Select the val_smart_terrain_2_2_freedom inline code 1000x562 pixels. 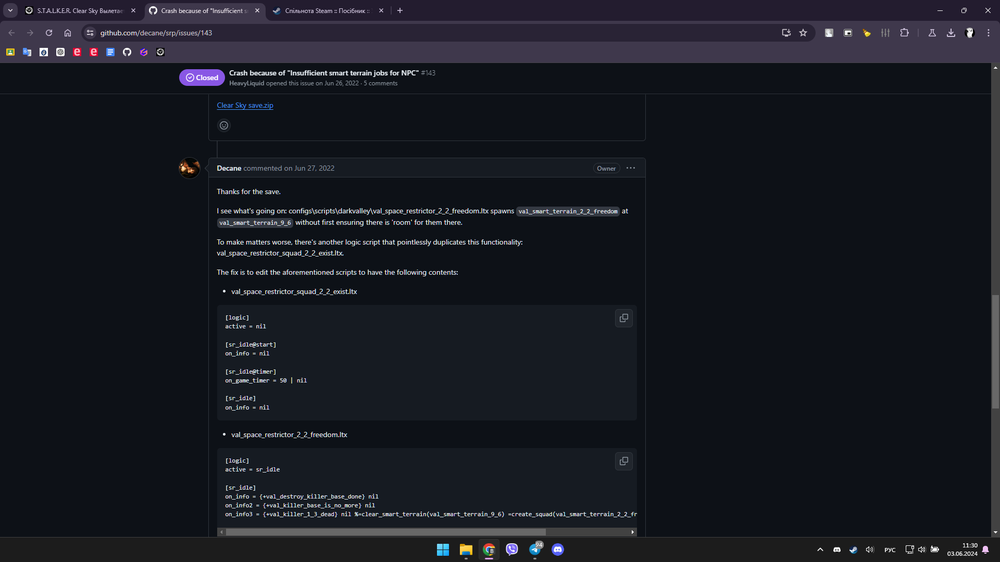(x=568, y=211)
